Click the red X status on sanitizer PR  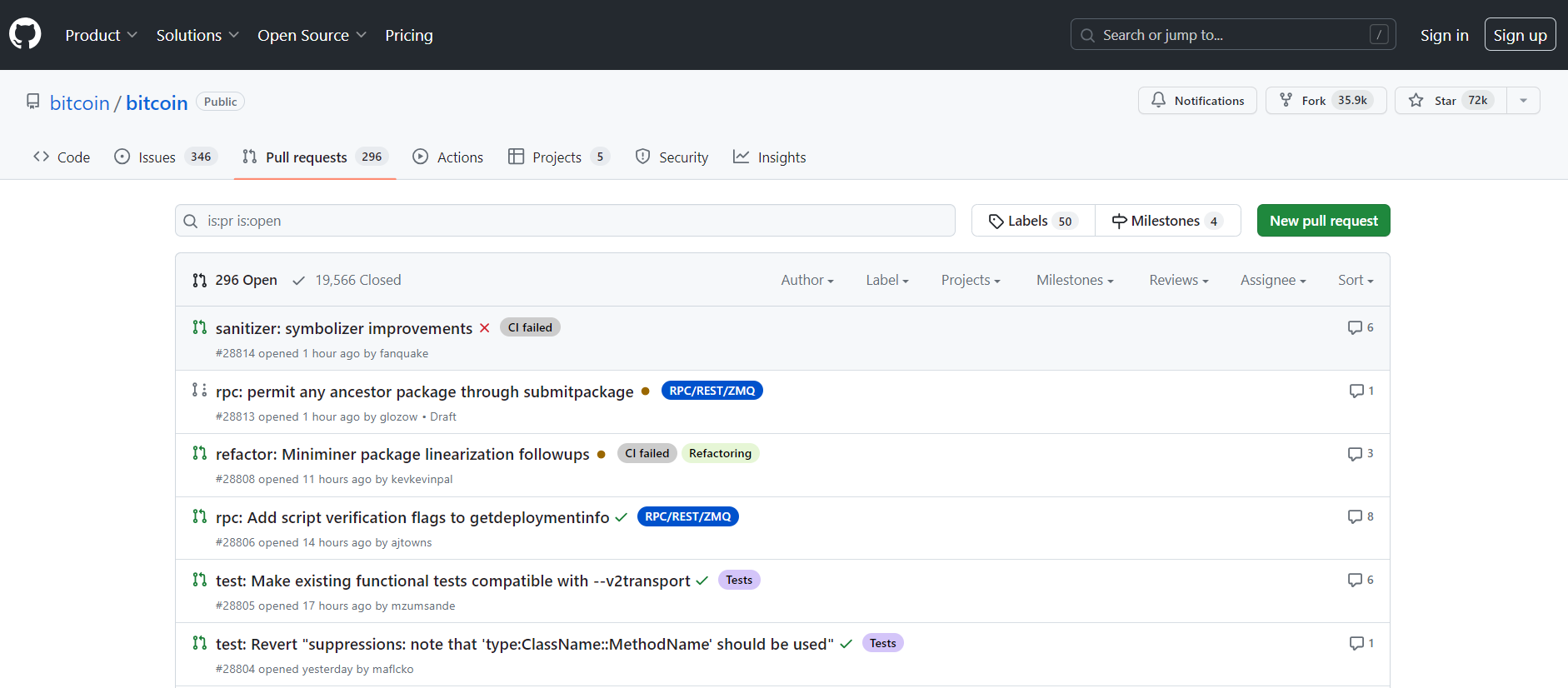click(484, 328)
